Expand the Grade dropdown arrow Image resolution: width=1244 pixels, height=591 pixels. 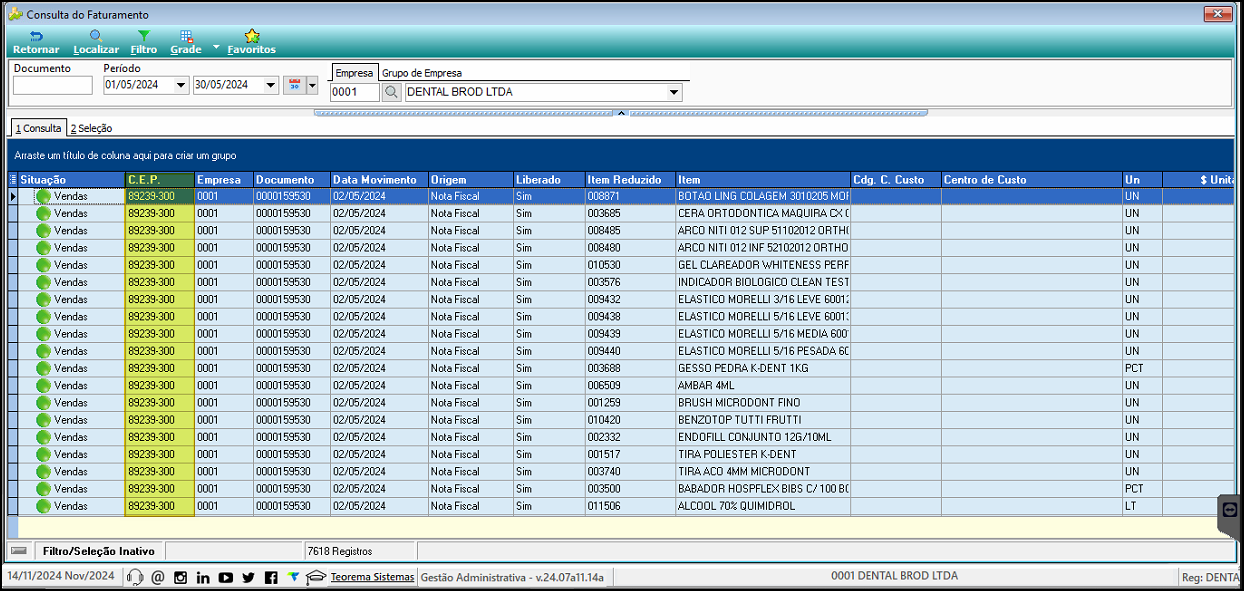[x=215, y=48]
